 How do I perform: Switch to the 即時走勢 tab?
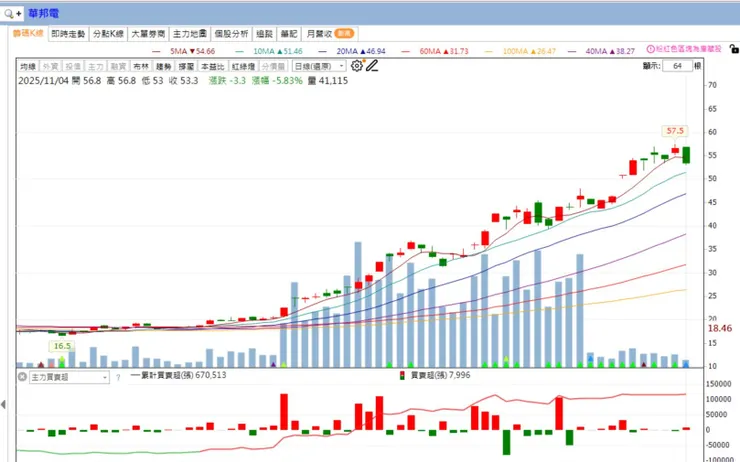pos(68,34)
